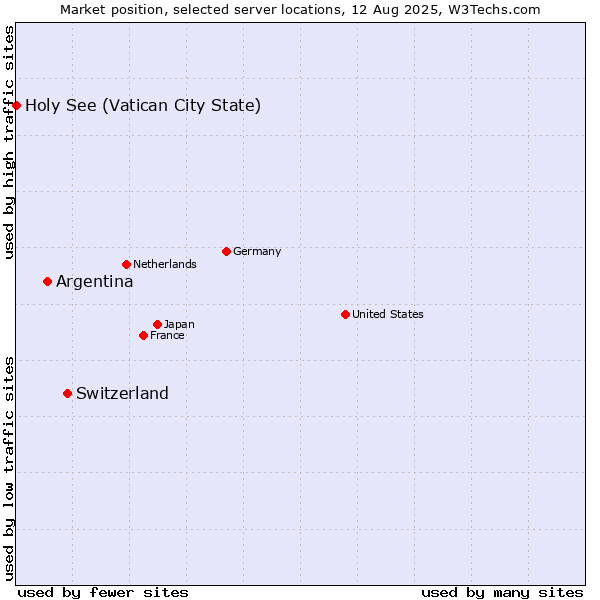Click the 'Holy See (Vatican City State)' label
The width and height of the screenshot is (600, 600).
(x=143, y=106)
